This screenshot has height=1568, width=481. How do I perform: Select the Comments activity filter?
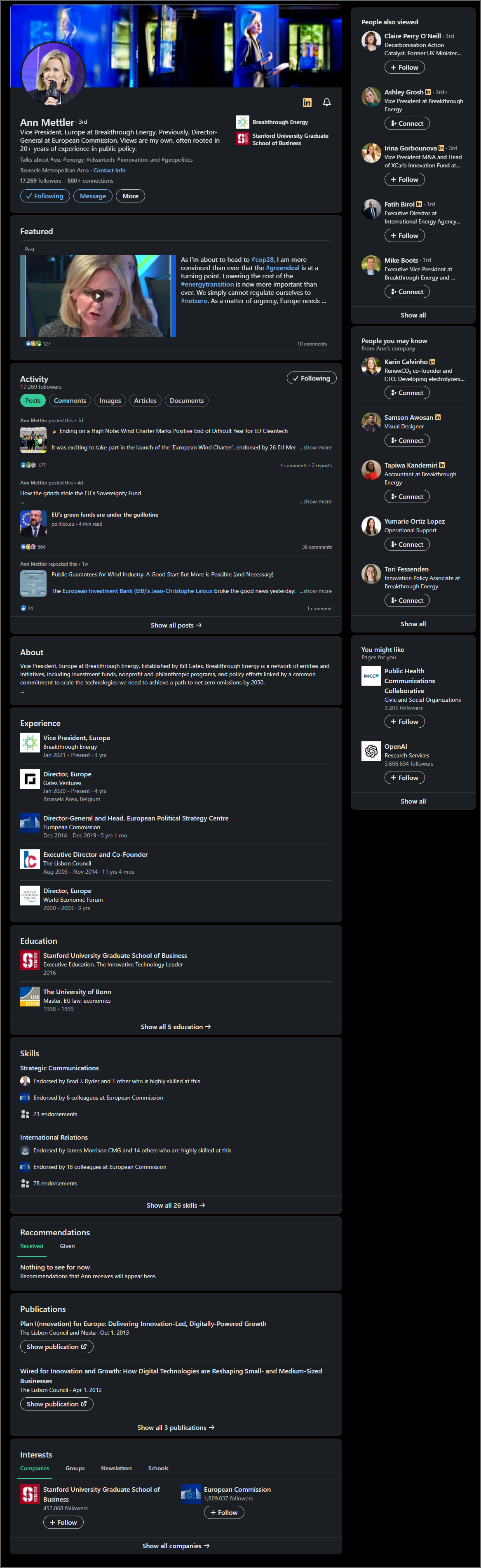[x=70, y=400]
